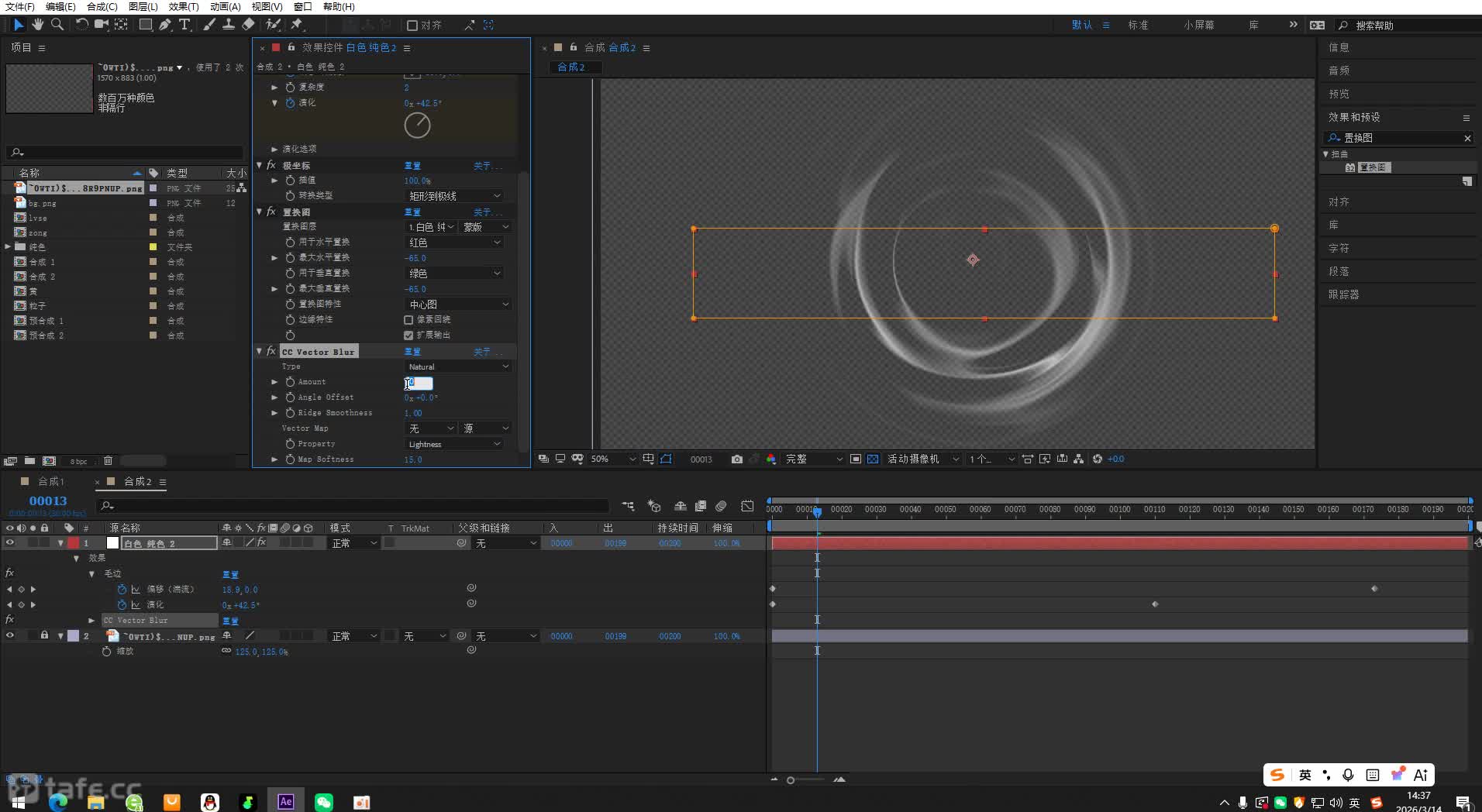Uncheck the 扩展输出 checkbox
Screen dimensions: 1482x812
click(x=408, y=335)
